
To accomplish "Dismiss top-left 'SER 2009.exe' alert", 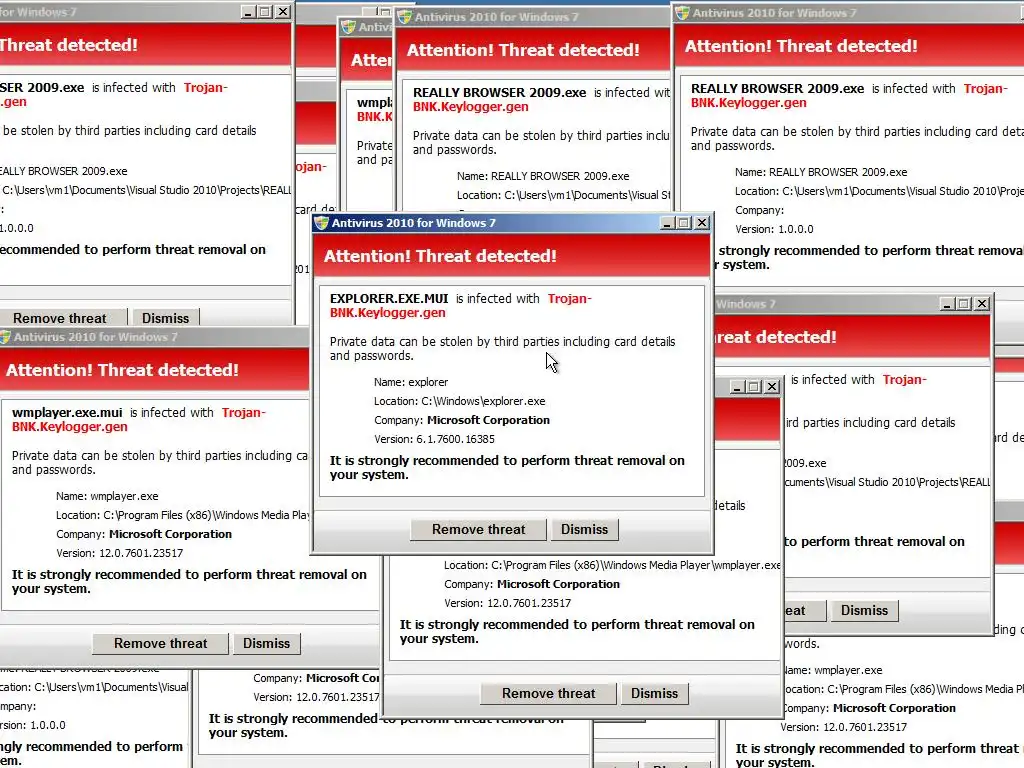I will pyautogui.click(x=165, y=318).
